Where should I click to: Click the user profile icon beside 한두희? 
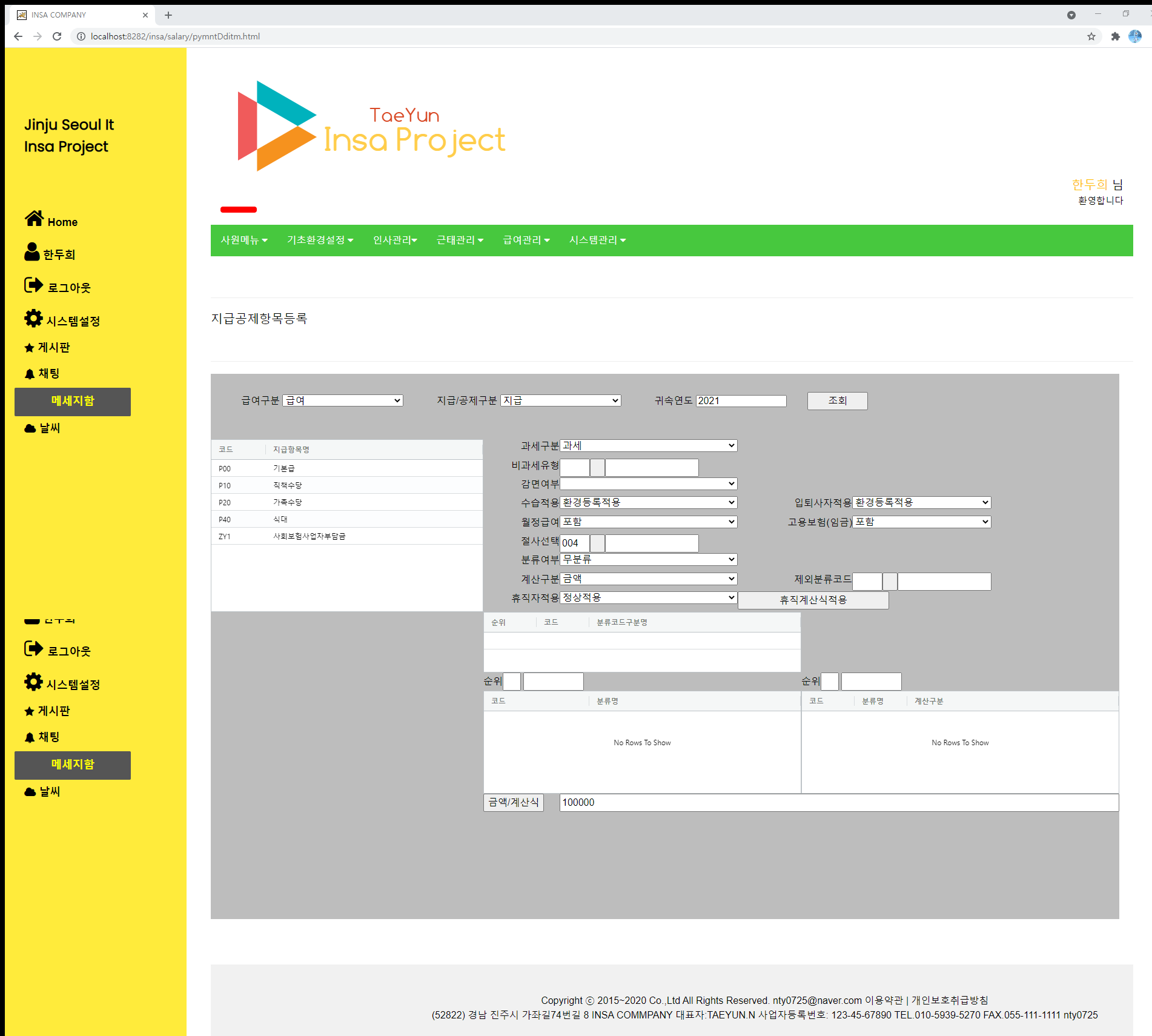[31, 251]
